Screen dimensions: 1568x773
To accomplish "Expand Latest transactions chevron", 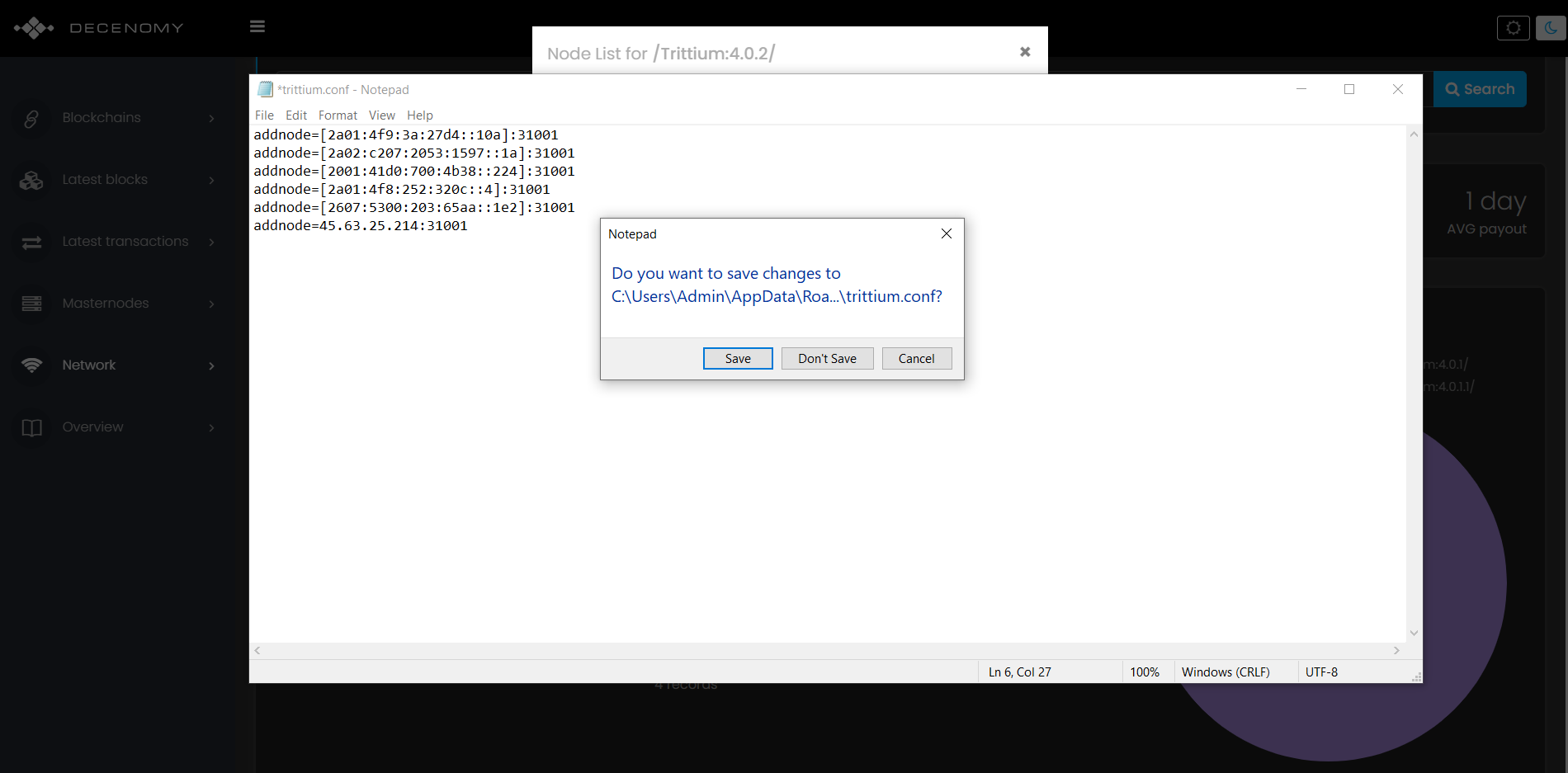I will 211,243.
